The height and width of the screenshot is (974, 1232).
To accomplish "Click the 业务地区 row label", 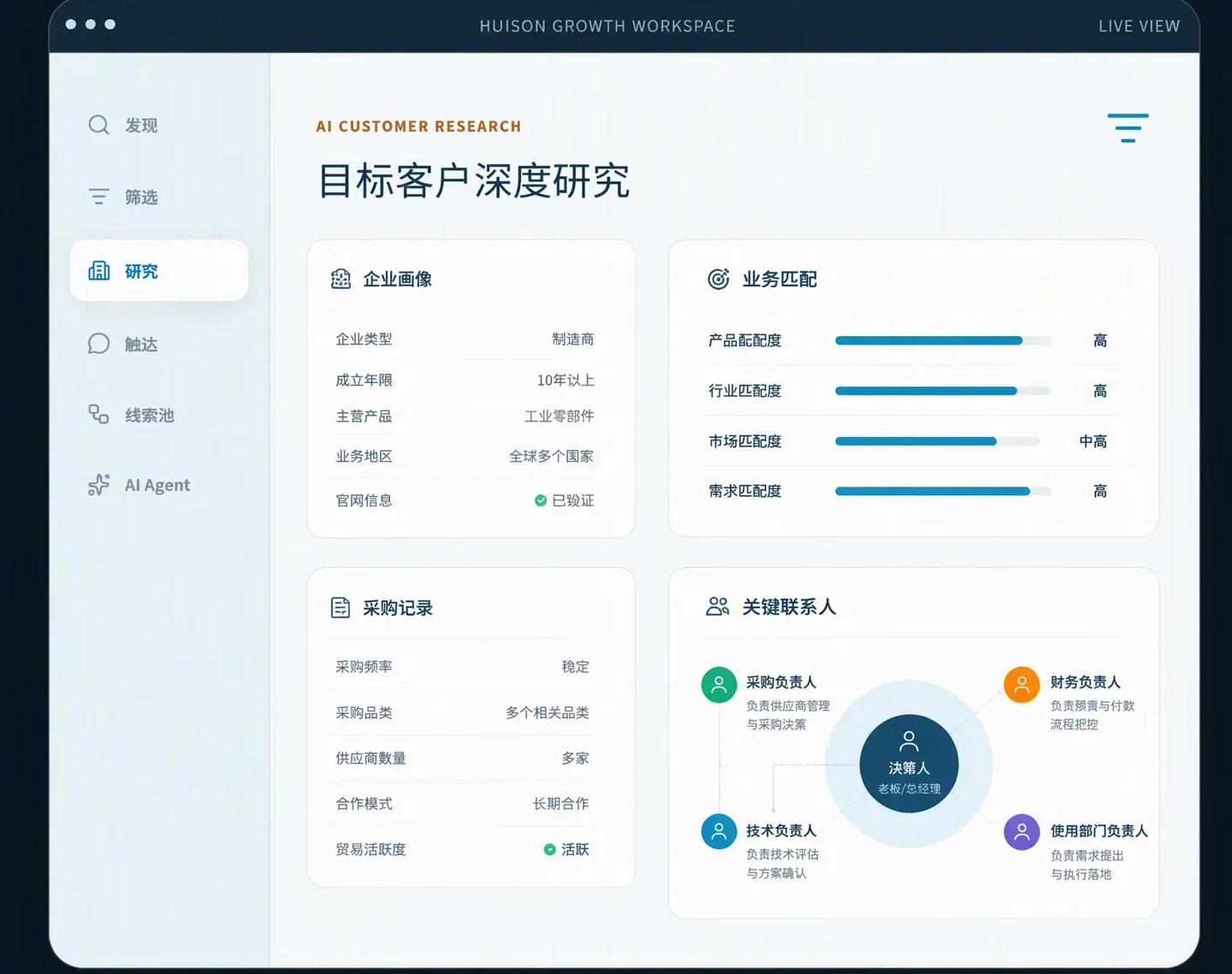I will [364, 456].
